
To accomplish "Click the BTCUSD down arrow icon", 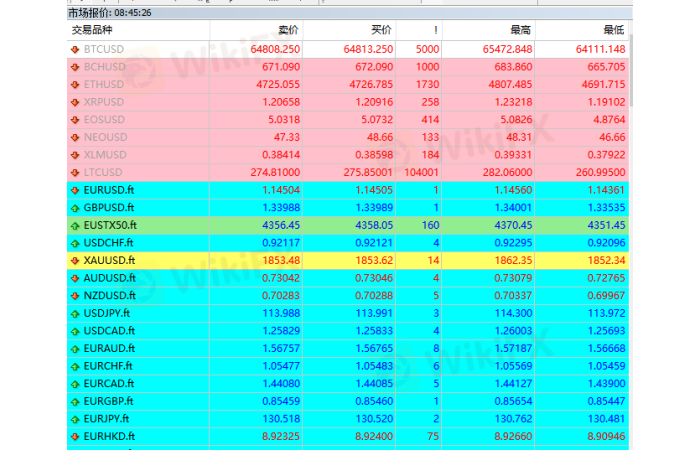I will click(75, 48).
